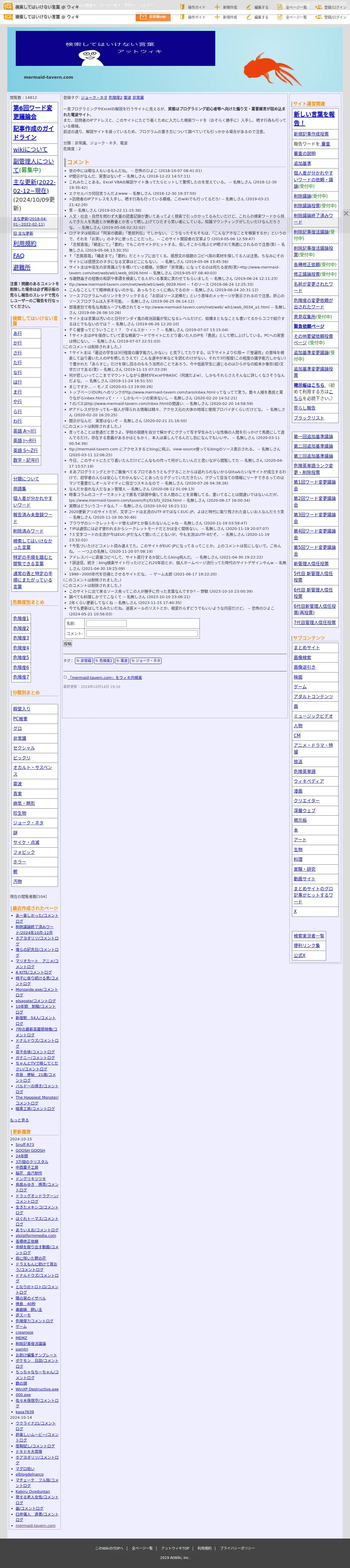Open 危険度4 category link
The width and height of the screenshot is (350, 1568).
21,648
